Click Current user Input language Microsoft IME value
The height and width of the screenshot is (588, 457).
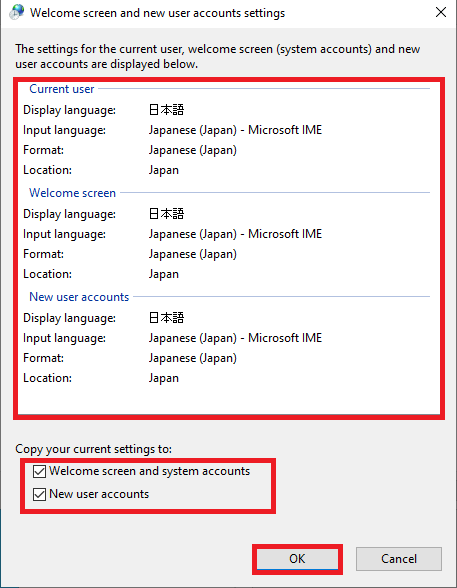tap(235, 130)
